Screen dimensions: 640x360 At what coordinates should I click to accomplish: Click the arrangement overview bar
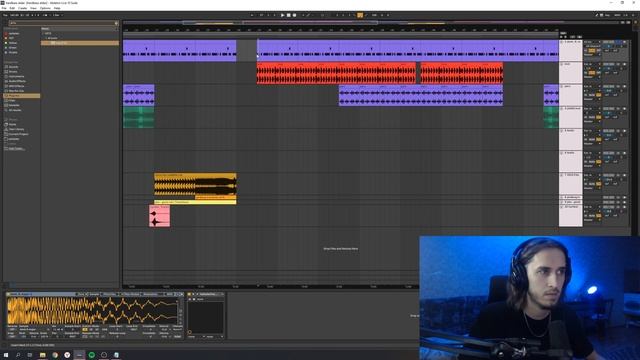[x=371, y=22]
